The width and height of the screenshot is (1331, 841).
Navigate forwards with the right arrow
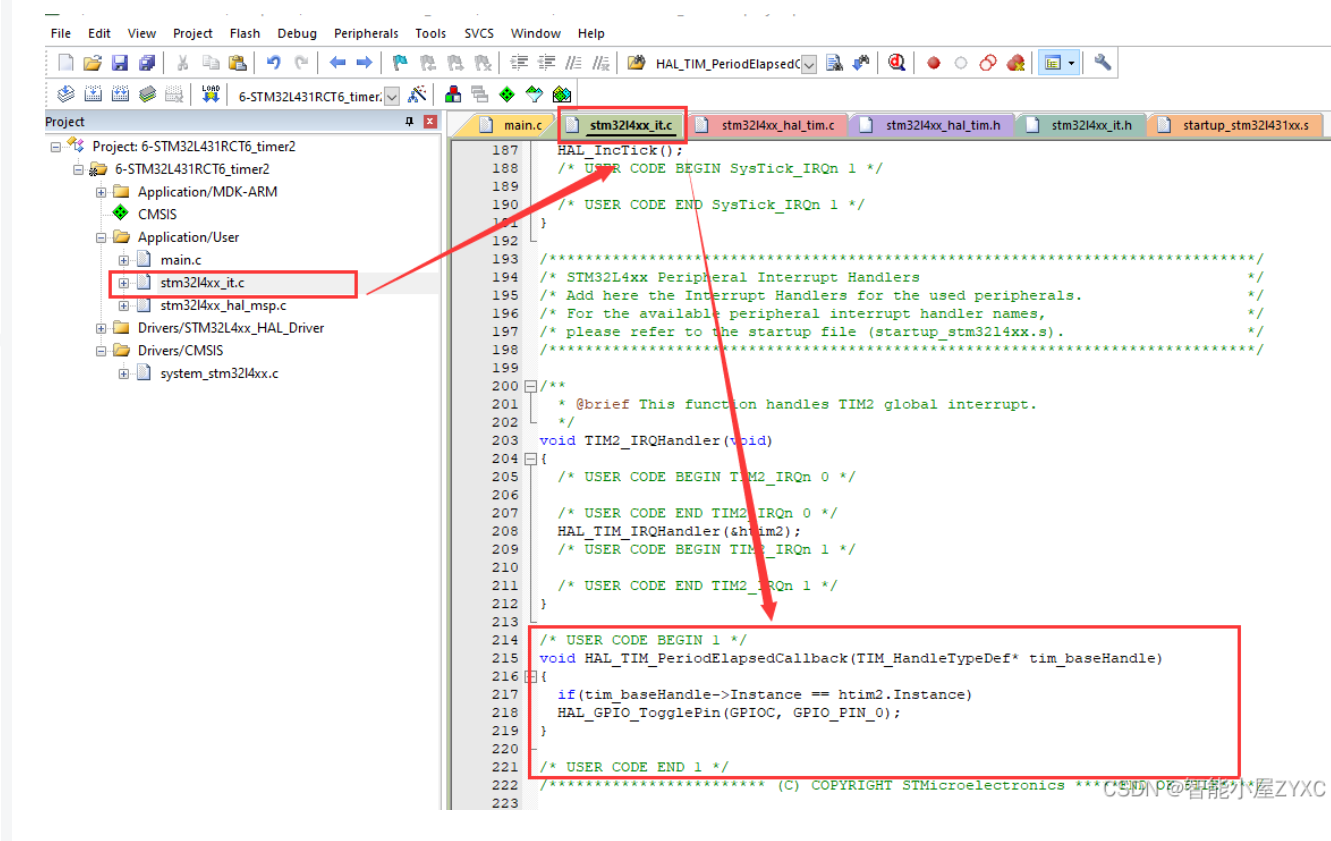click(x=364, y=63)
